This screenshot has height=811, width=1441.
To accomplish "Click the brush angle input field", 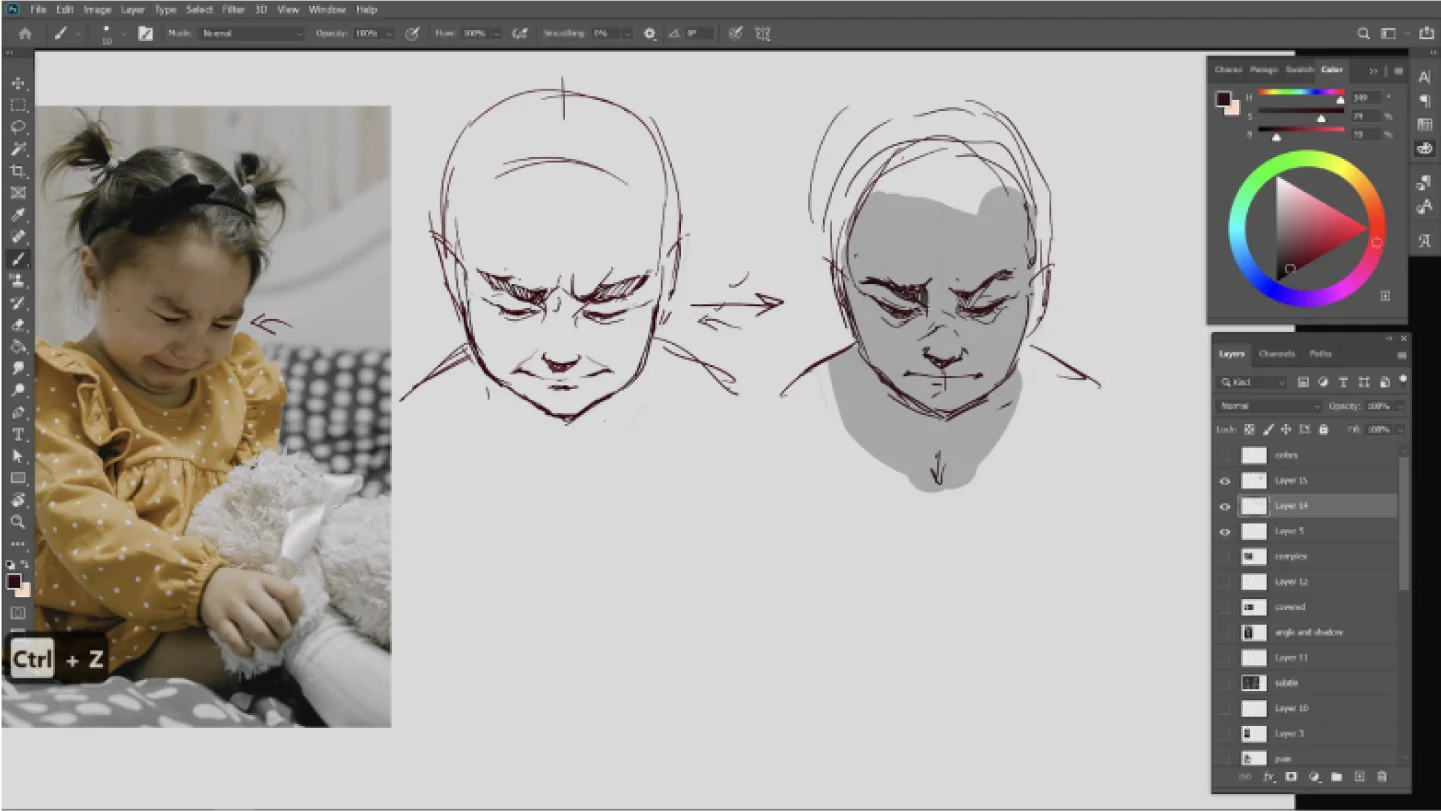I will (x=698, y=33).
